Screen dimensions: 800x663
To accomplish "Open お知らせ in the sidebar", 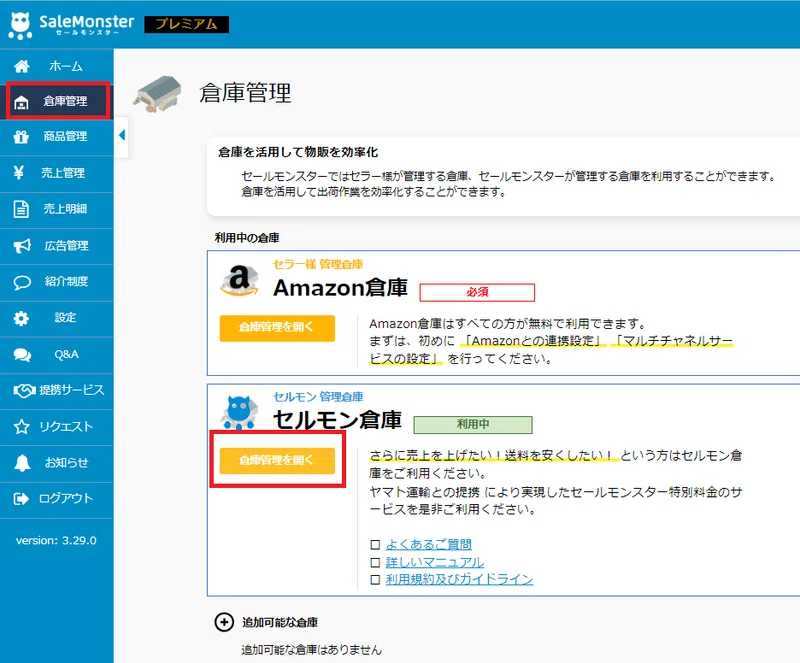I will click(66, 462).
